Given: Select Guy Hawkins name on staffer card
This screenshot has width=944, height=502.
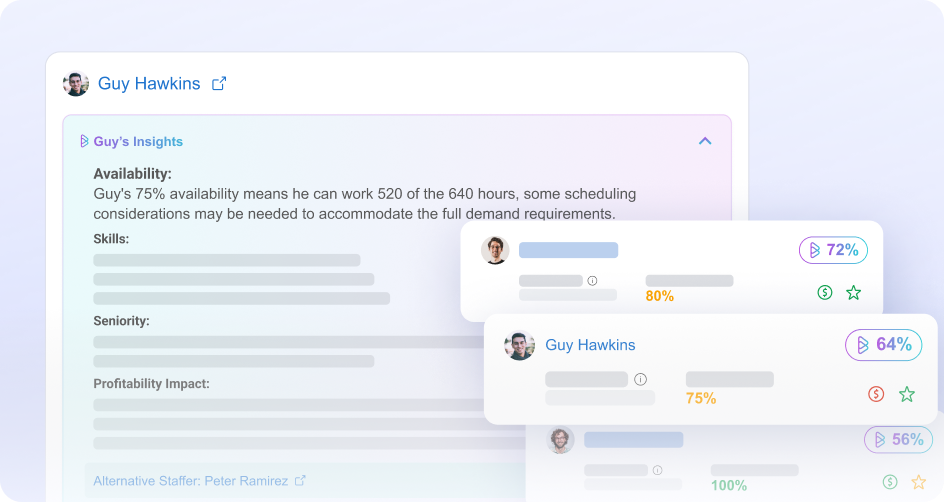Looking at the screenshot, I should pos(590,345).
